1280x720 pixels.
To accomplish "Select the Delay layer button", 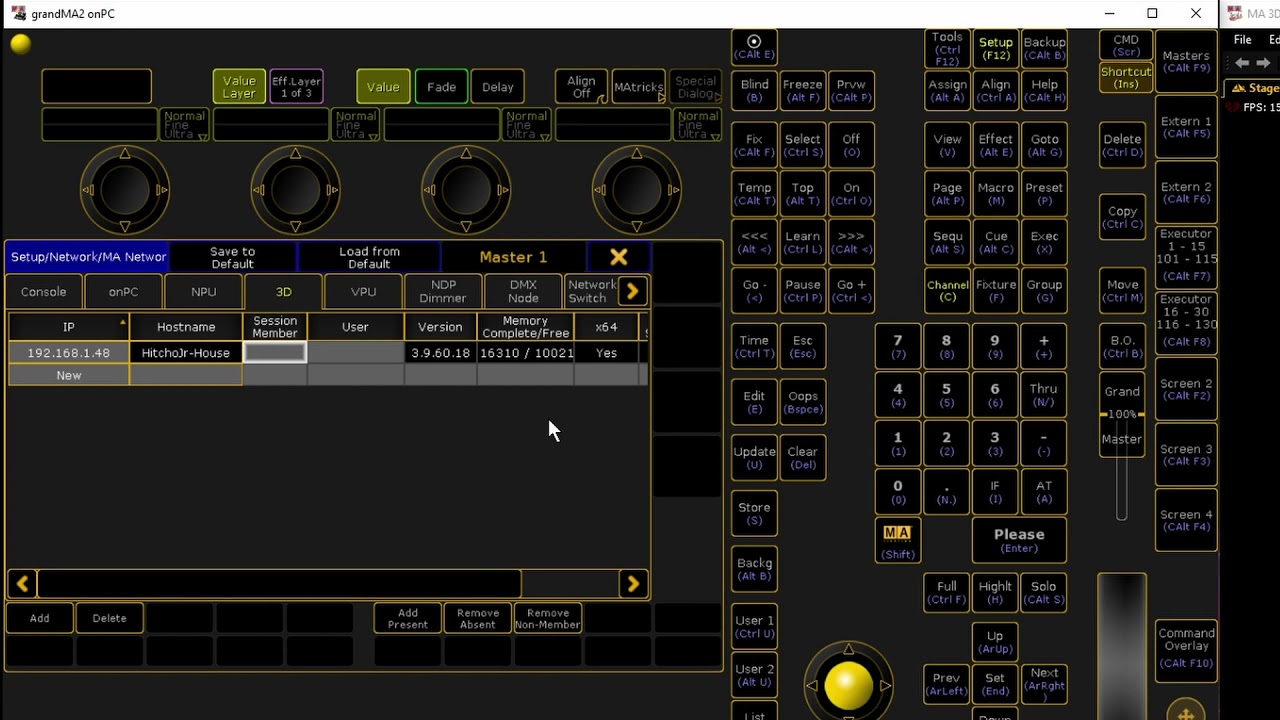I will pyautogui.click(x=498, y=87).
